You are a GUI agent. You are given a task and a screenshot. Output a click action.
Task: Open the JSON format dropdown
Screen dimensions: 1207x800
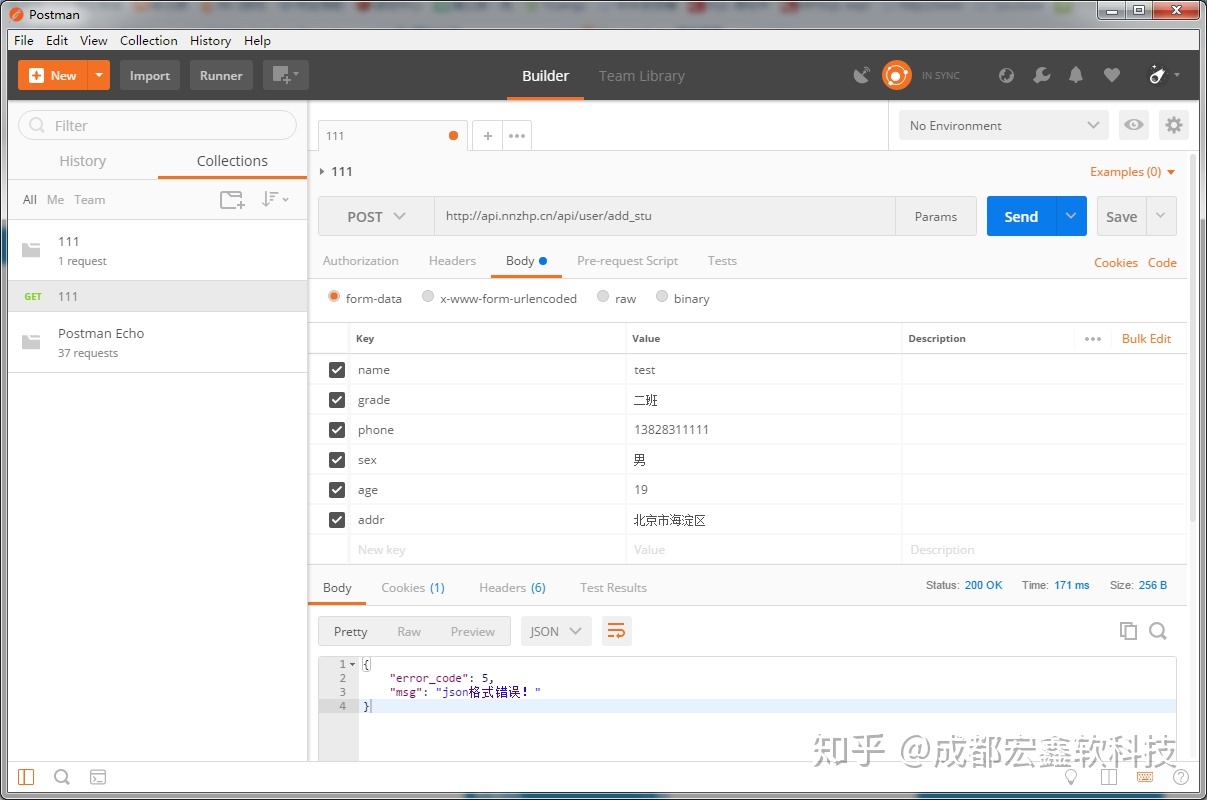(556, 631)
